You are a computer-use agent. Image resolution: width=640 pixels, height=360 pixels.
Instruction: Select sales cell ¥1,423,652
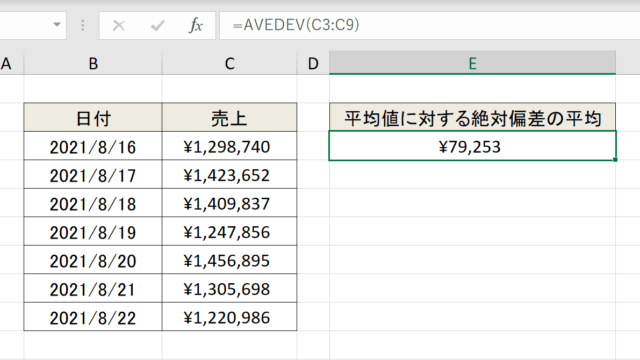tap(229, 175)
